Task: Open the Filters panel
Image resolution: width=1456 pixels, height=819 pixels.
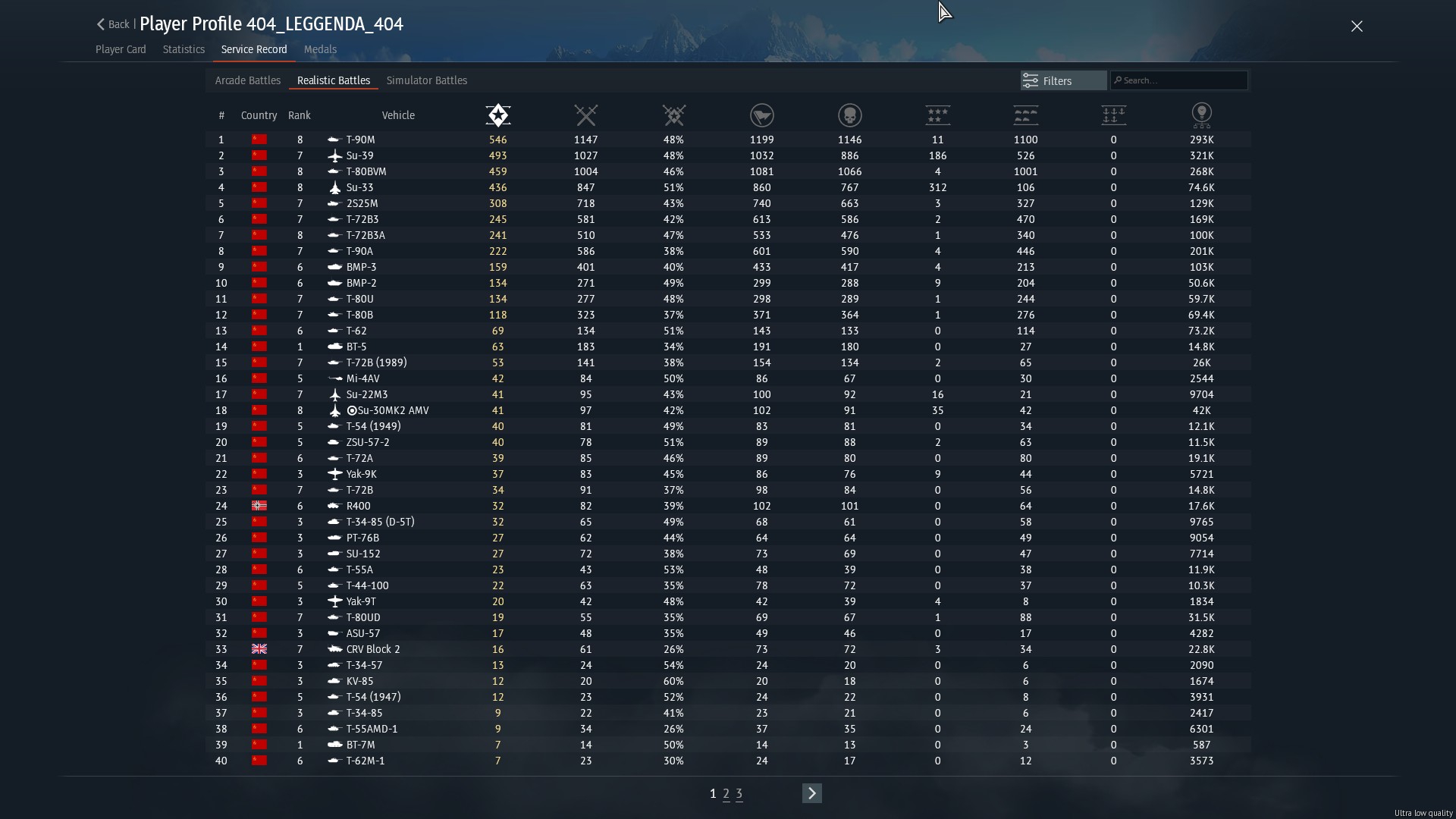Action: [x=1062, y=80]
